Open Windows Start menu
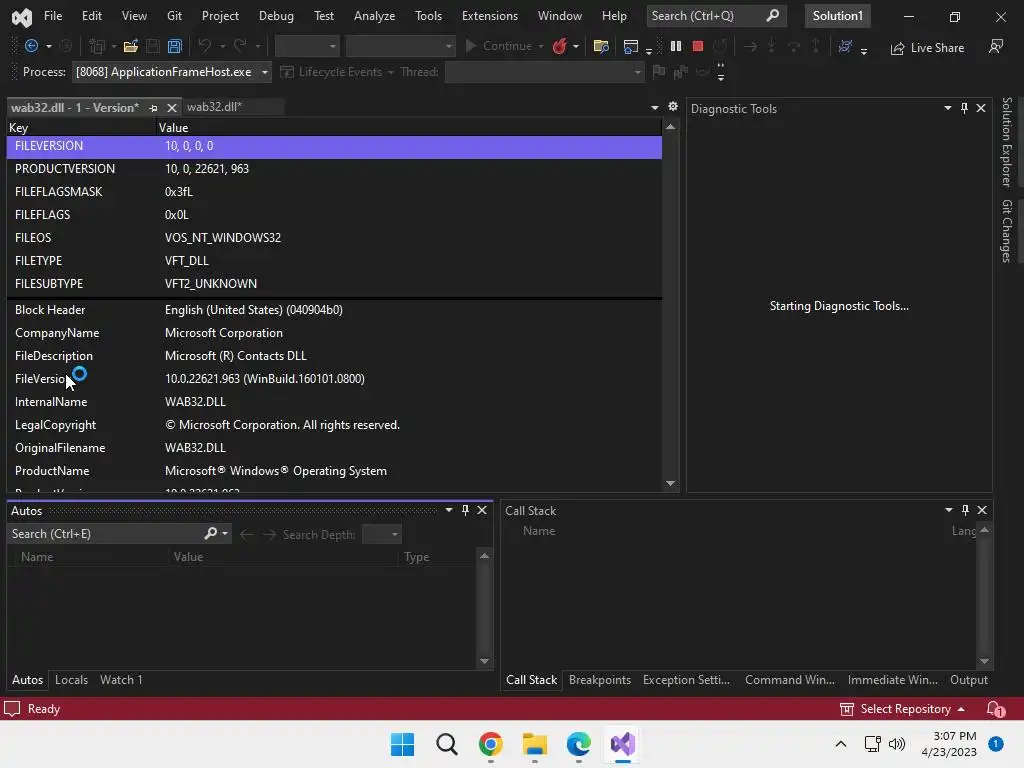 (x=402, y=744)
